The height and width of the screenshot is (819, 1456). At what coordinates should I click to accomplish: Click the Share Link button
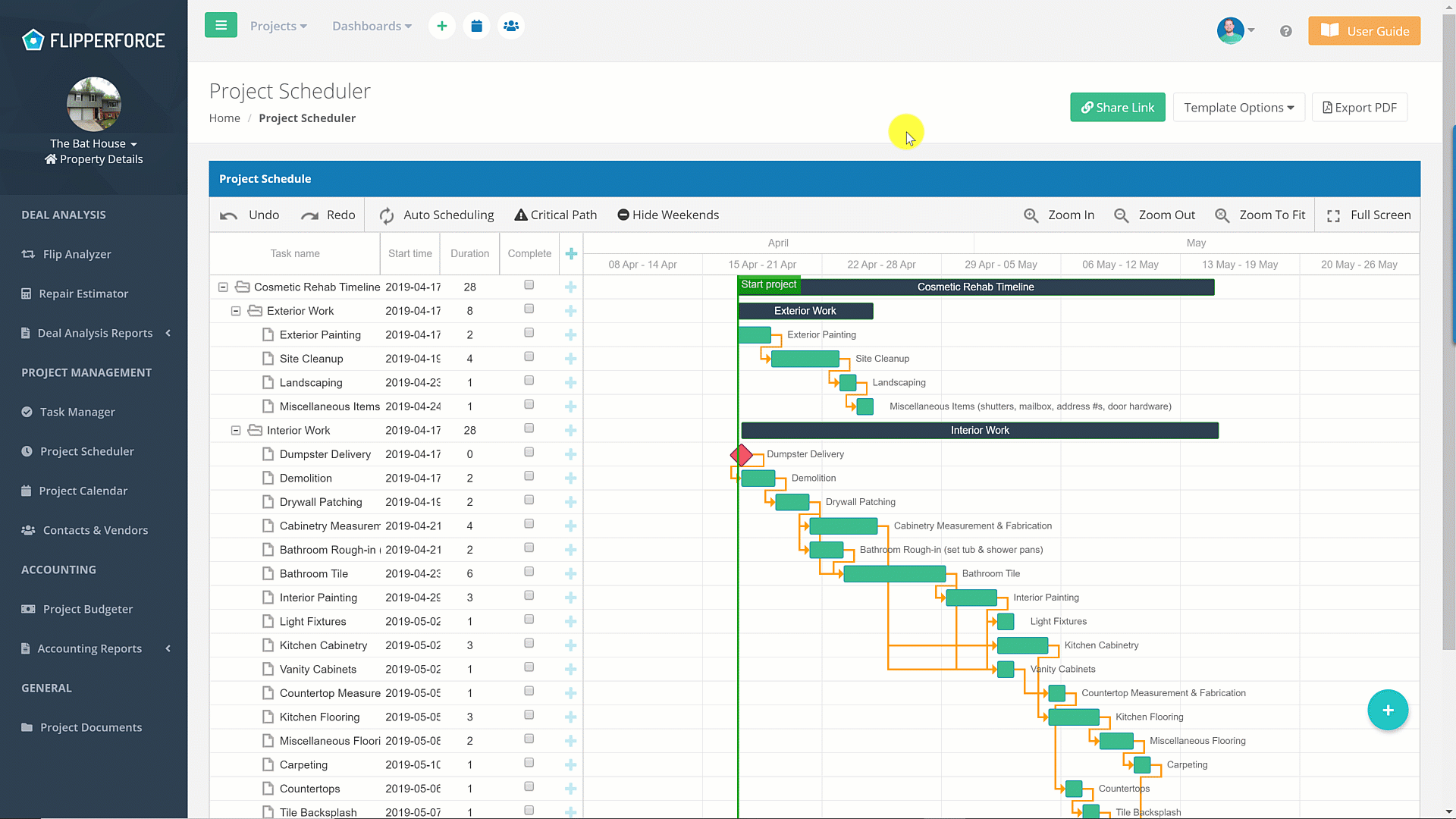pos(1117,108)
